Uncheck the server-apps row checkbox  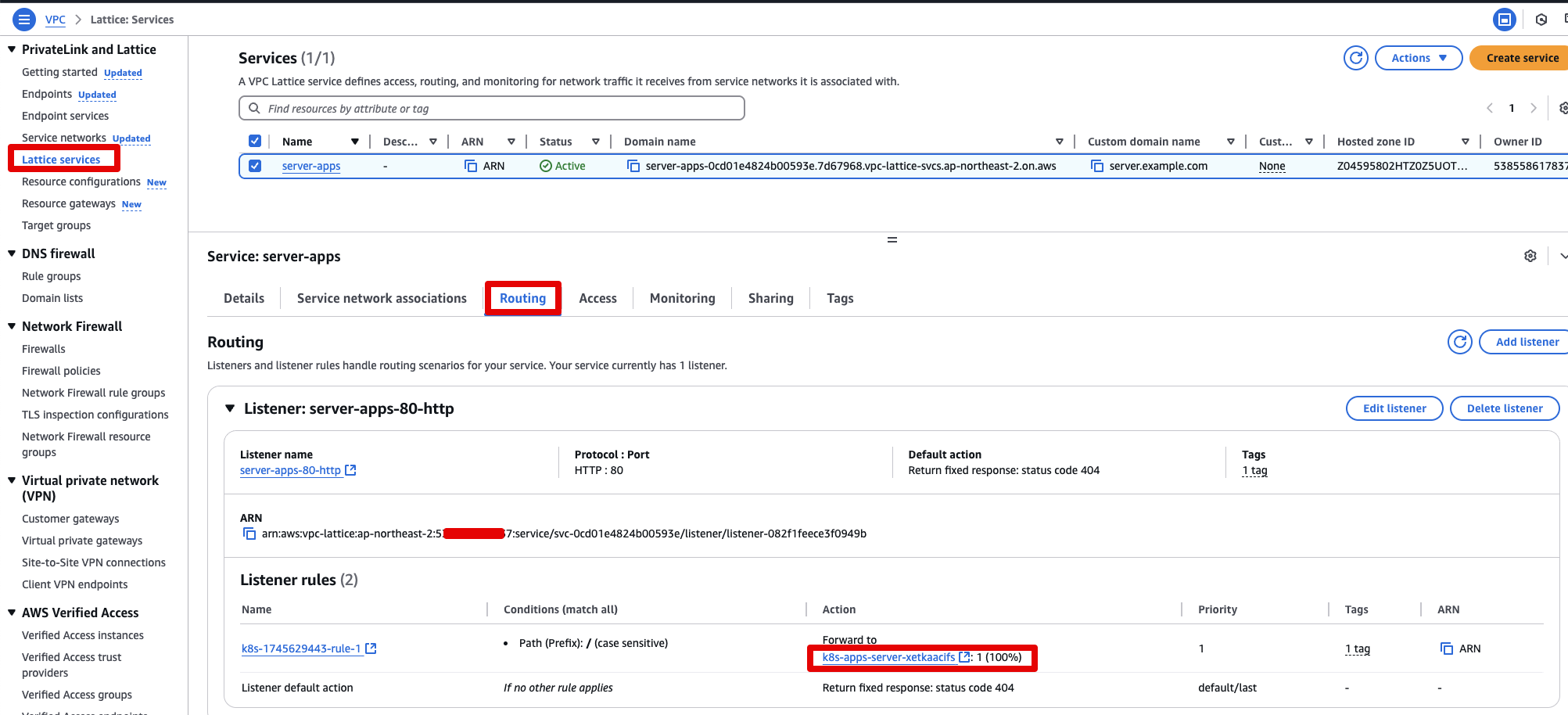pyautogui.click(x=255, y=166)
